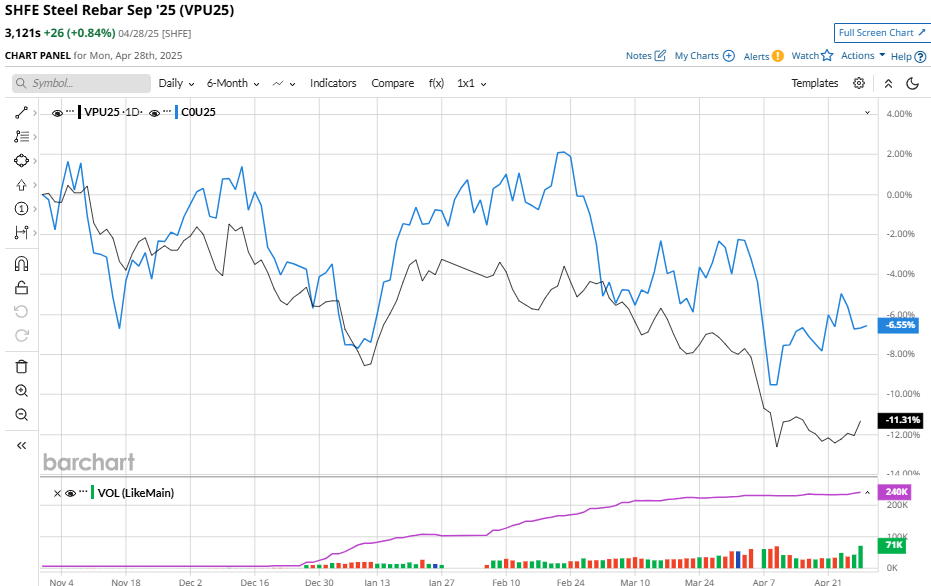
Task: Delete drawings with the trash icon
Action: click(x=21, y=366)
